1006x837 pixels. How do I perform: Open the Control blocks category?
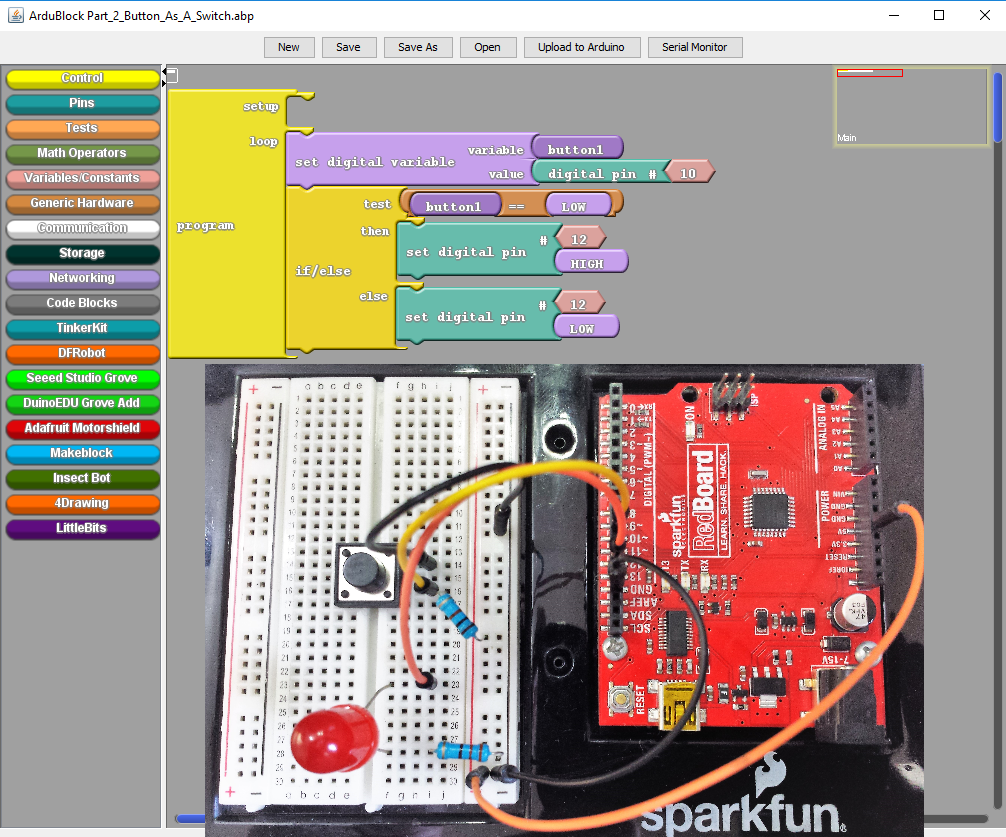click(82, 78)
